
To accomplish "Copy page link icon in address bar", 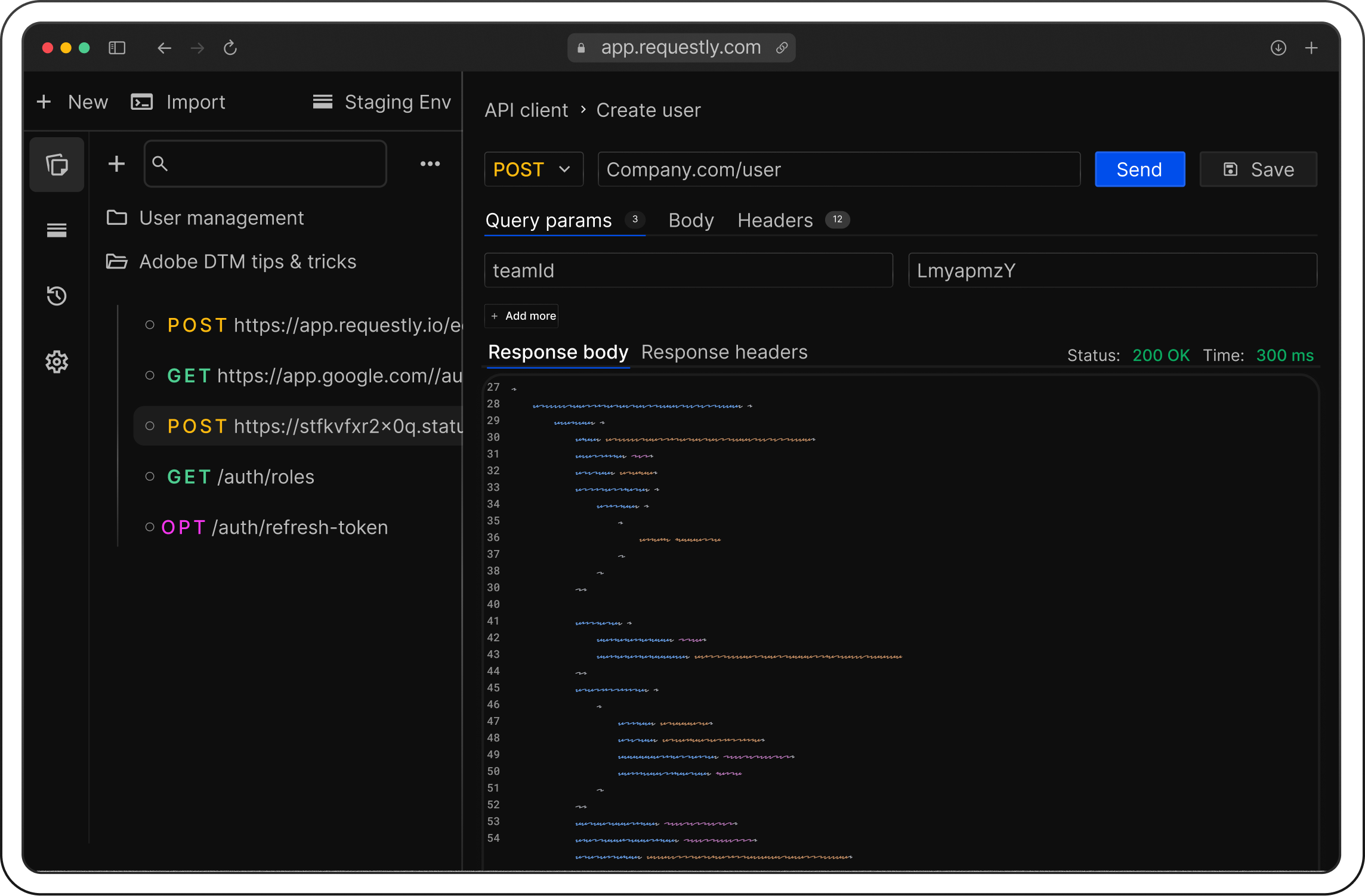I will point(782,48).
